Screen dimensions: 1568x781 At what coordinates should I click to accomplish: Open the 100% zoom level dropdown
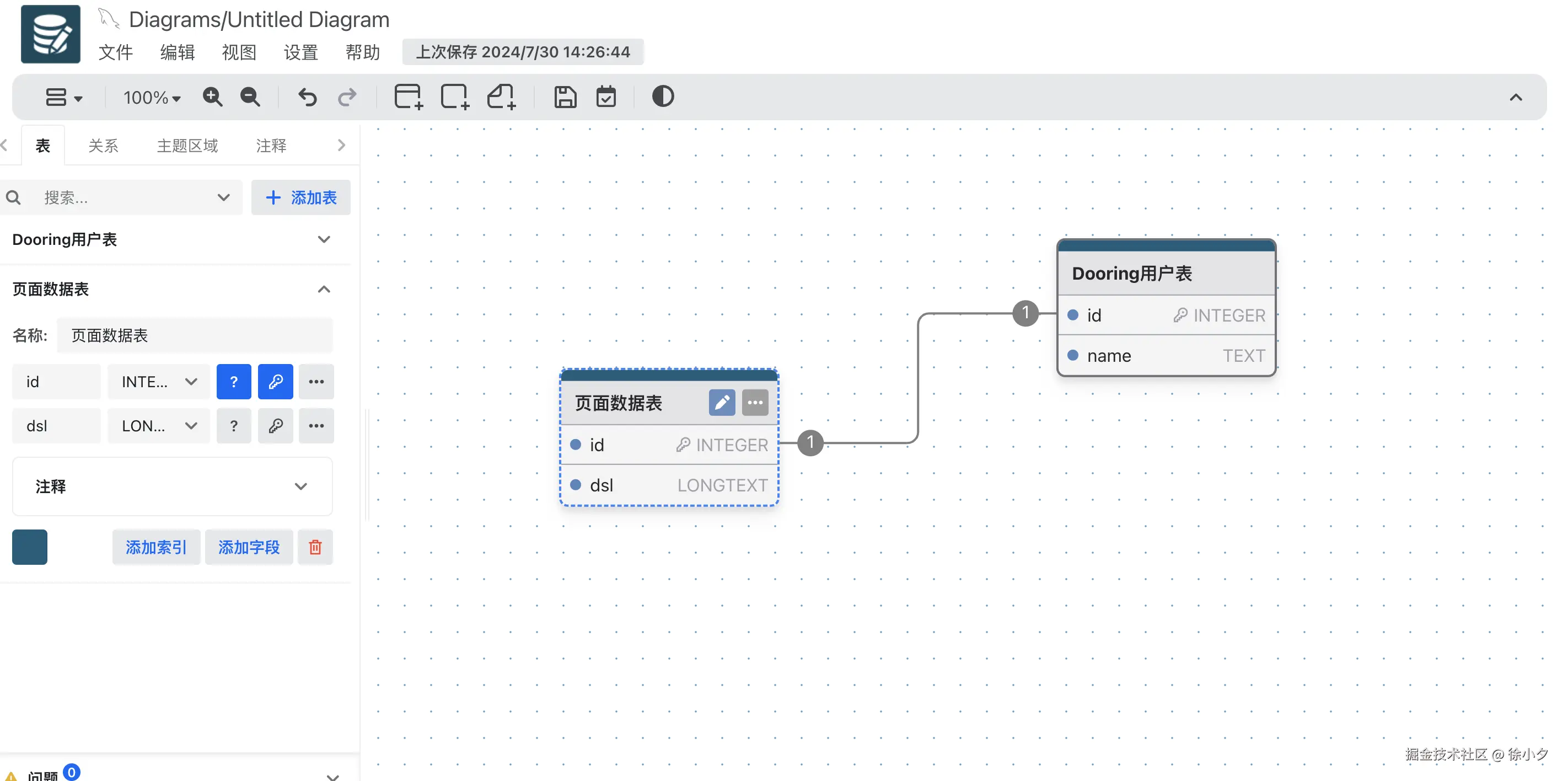click(152, 98)
